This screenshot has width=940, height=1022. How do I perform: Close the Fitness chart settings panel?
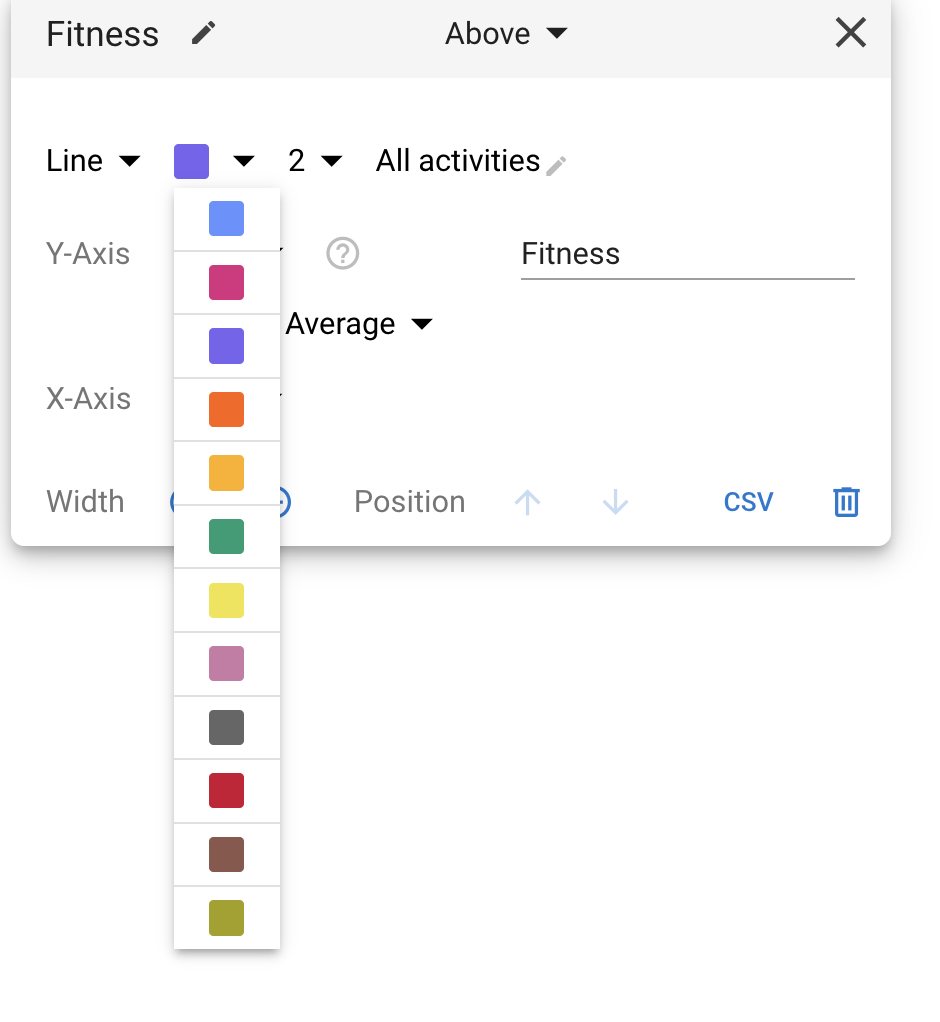click(850, 34)
